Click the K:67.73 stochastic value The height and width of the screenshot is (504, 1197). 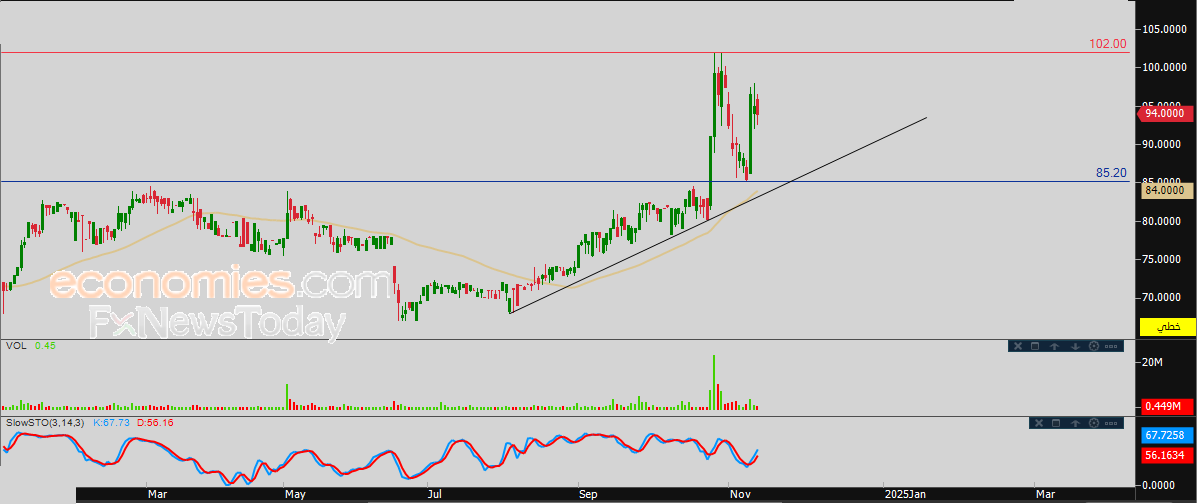(113, 422)
